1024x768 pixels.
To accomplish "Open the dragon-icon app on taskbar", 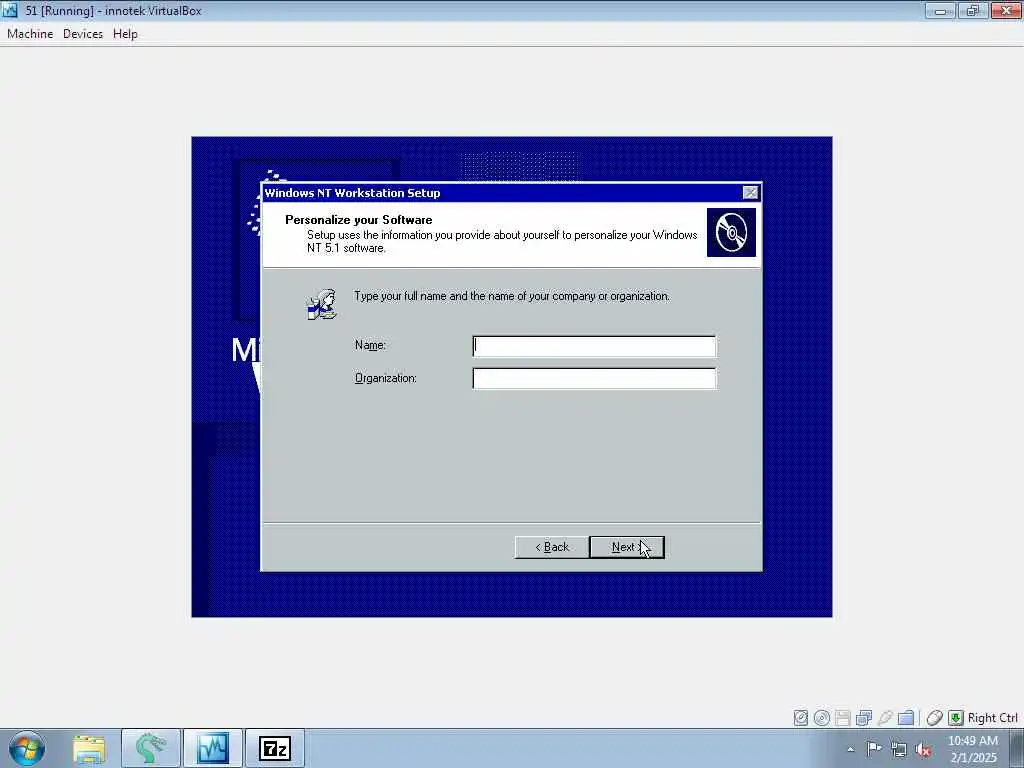I will [x=150, y=748].
